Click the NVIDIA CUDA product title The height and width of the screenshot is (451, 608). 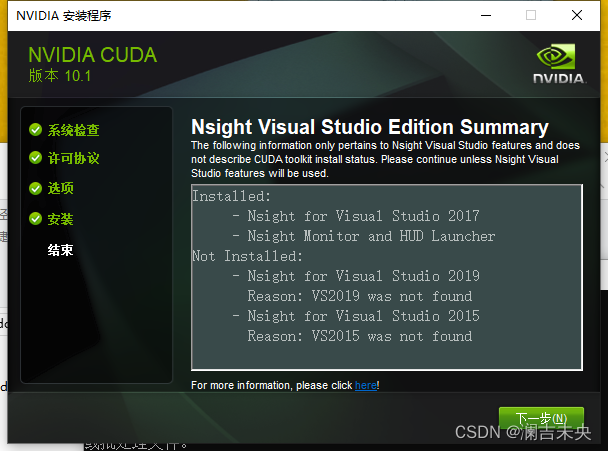click(x=93, y=55)
